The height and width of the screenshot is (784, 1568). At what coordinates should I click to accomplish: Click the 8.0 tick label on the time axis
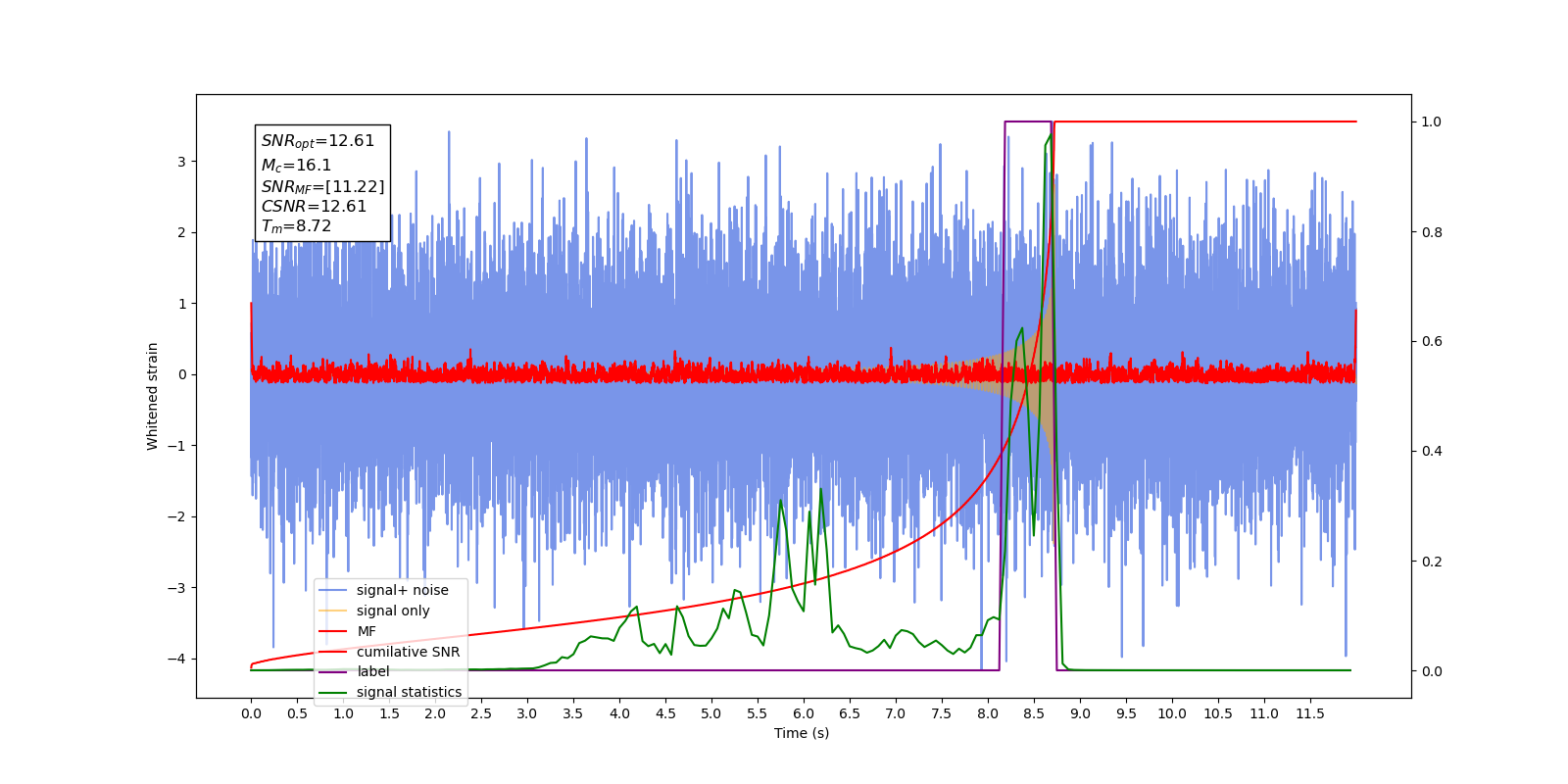(x=988, y=713)
